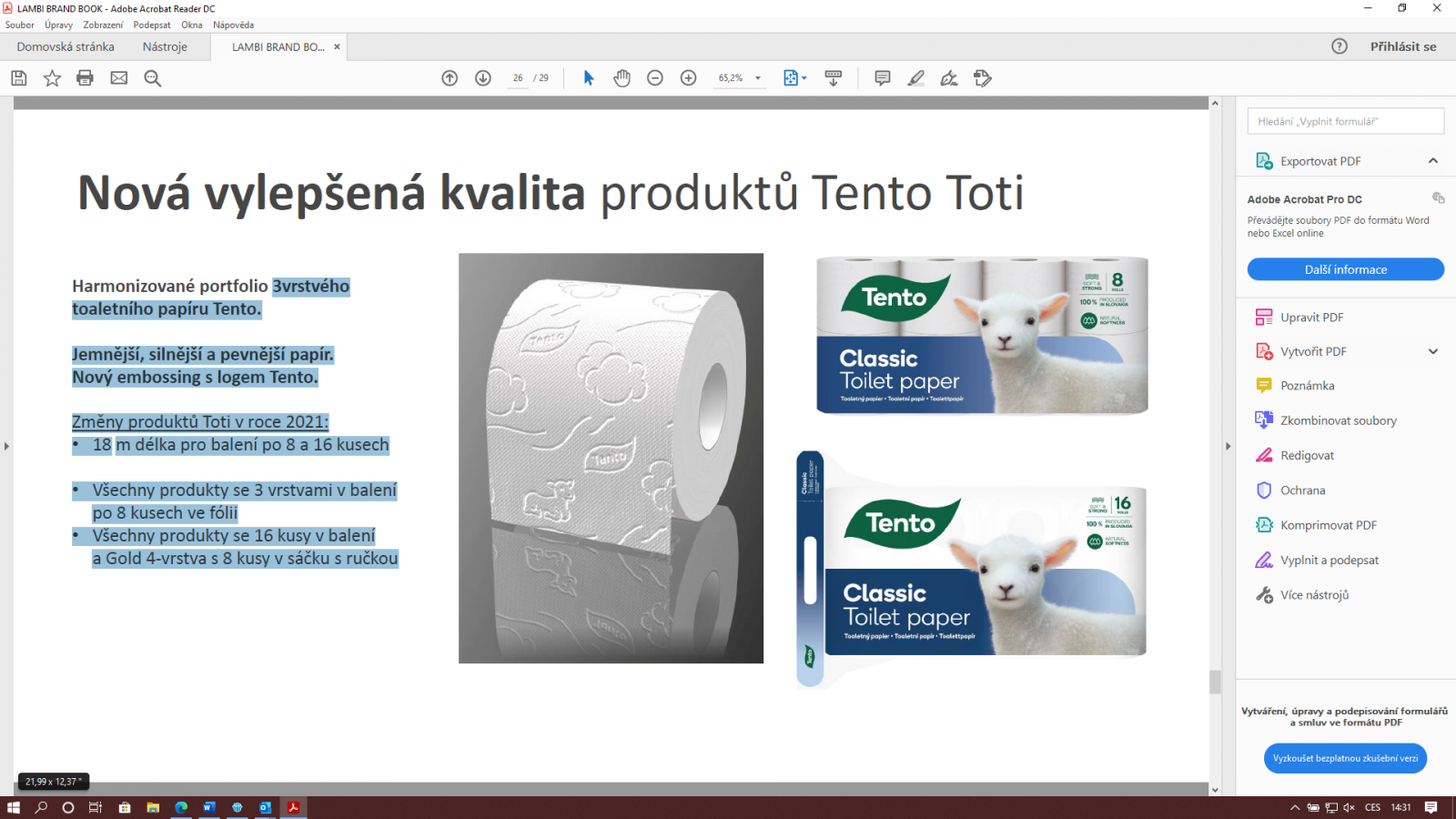Open the Okna menu

tap(192, 25)
